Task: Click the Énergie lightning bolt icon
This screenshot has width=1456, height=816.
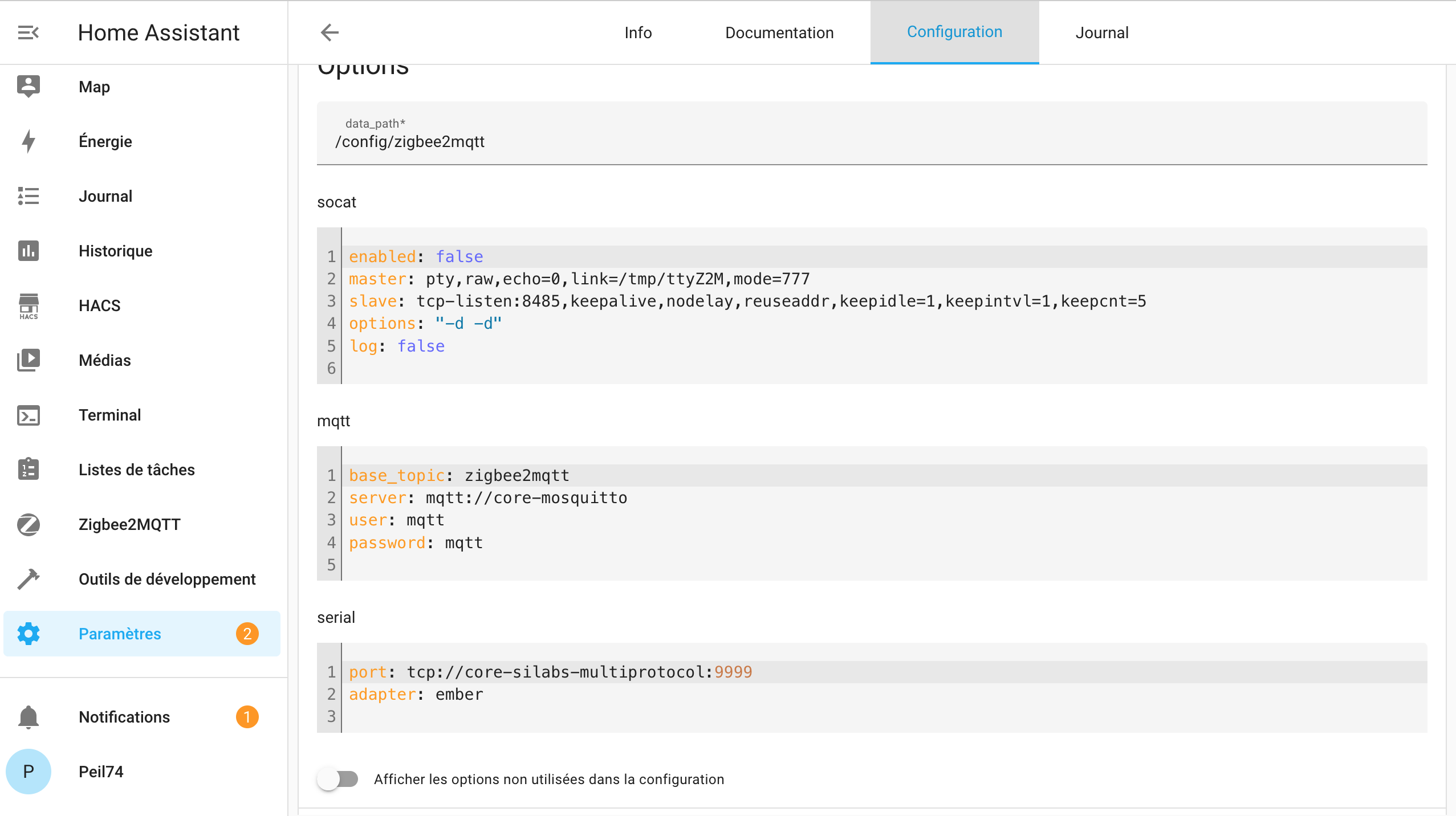Action: click(28, 141)
